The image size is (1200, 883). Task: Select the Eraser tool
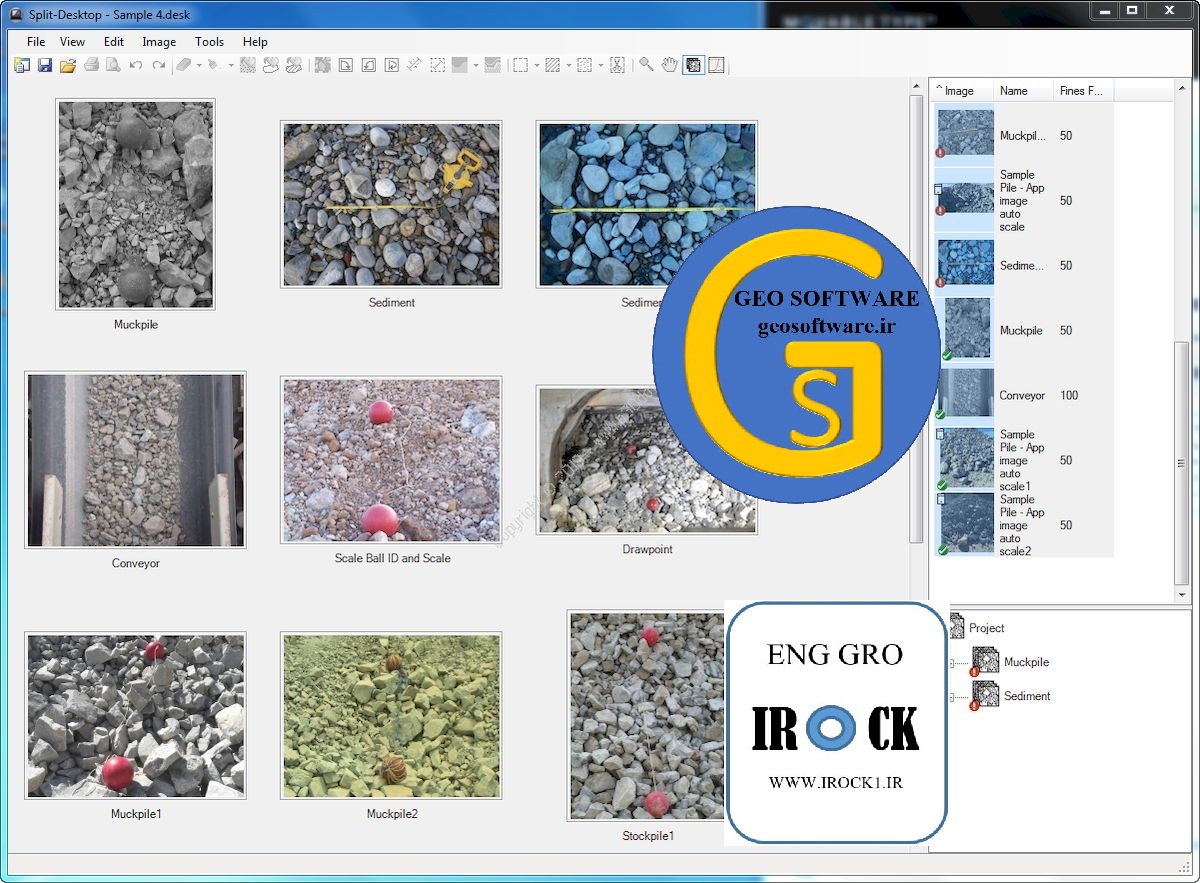[x=182, y=65]
